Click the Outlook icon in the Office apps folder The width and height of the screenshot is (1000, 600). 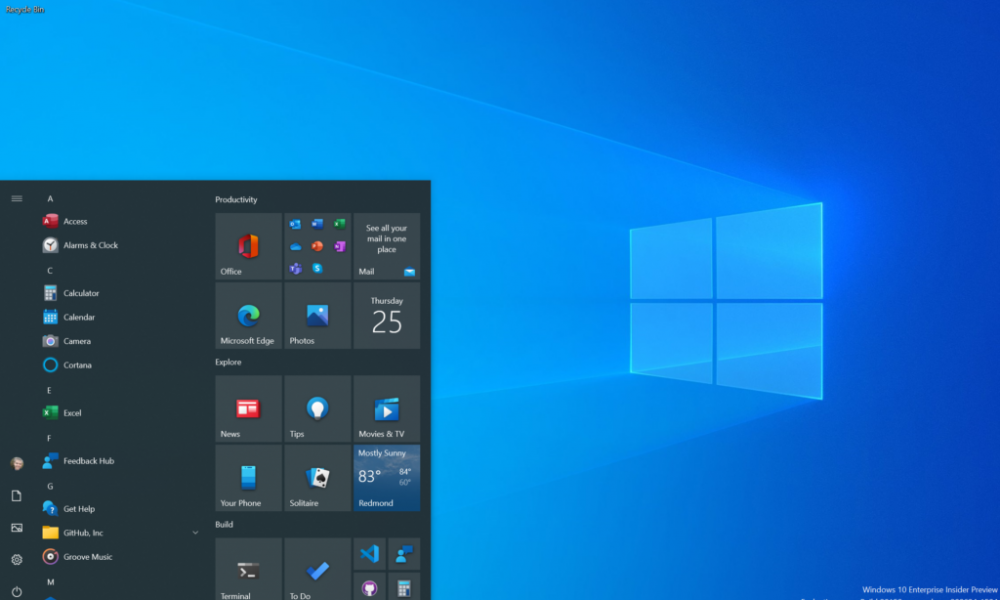pyautogui.click(x=295, y=224)
